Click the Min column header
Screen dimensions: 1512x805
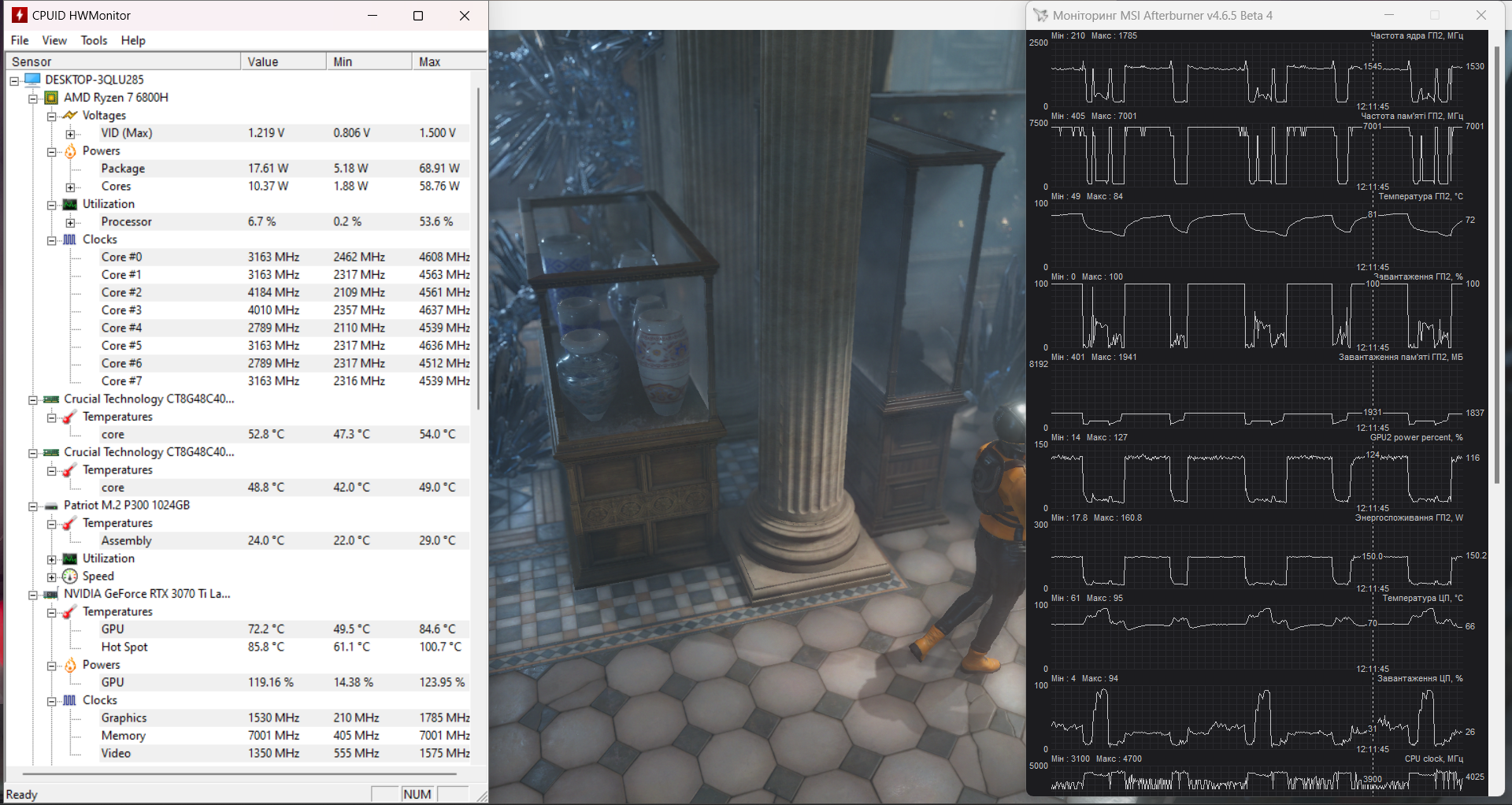pos(369,61)
